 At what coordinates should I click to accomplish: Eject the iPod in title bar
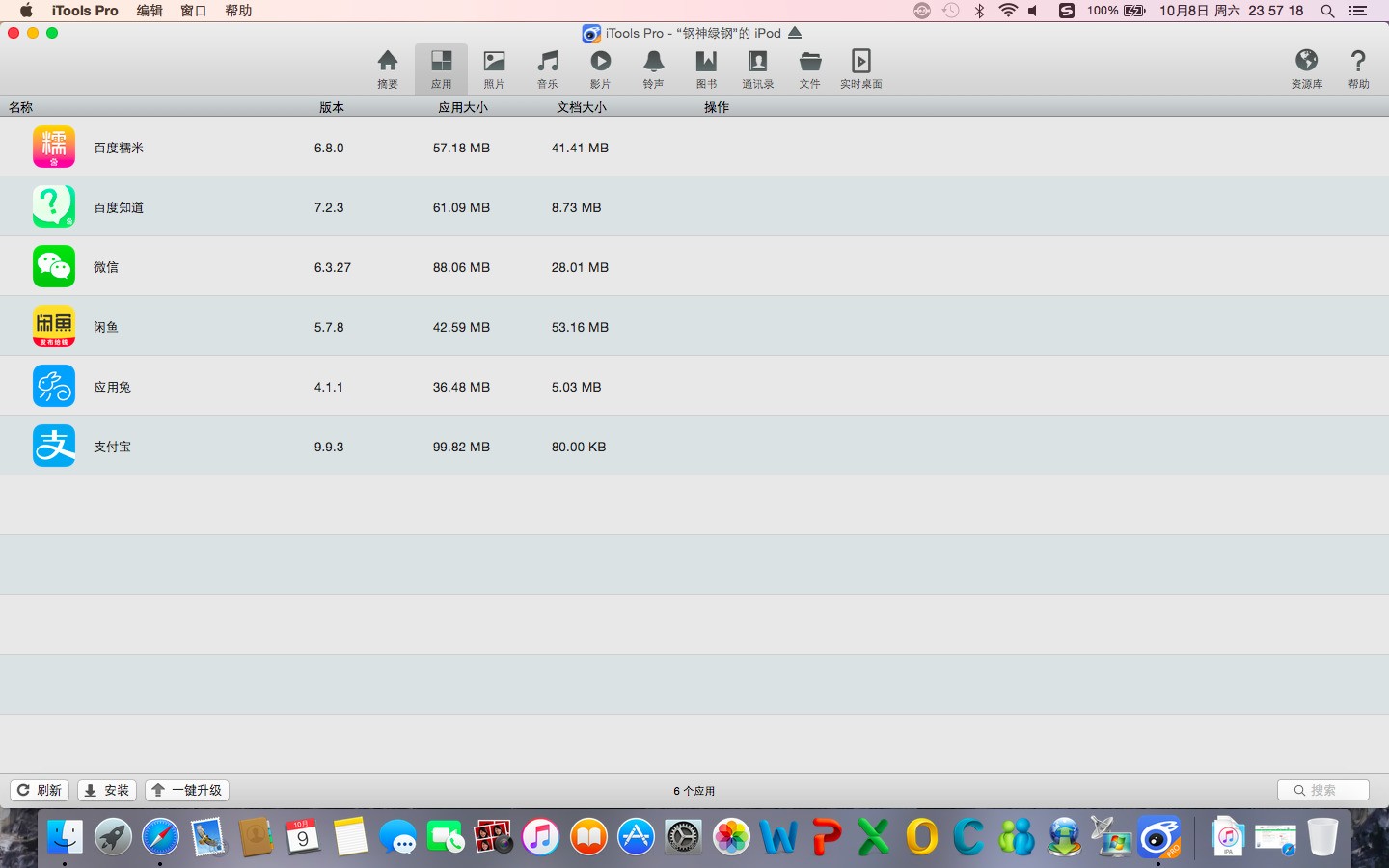795,33
